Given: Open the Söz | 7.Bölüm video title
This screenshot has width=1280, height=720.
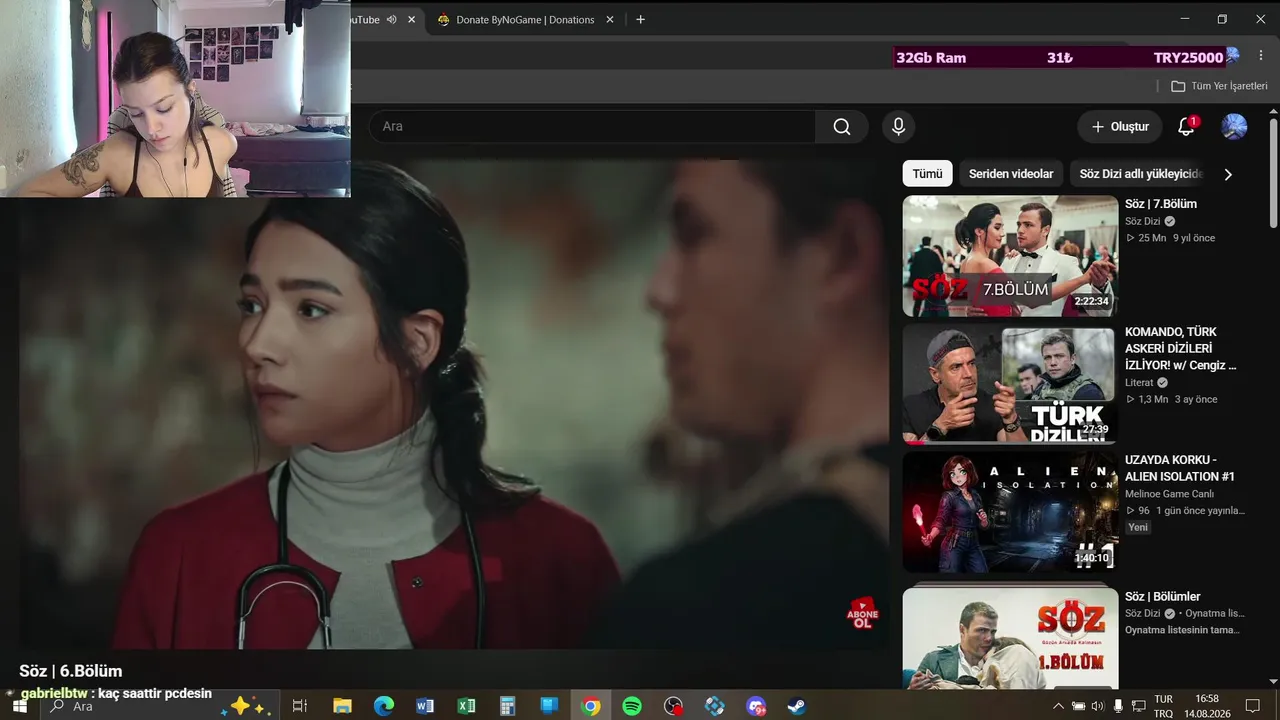Looking at the screenshot, I should 1160,204.
